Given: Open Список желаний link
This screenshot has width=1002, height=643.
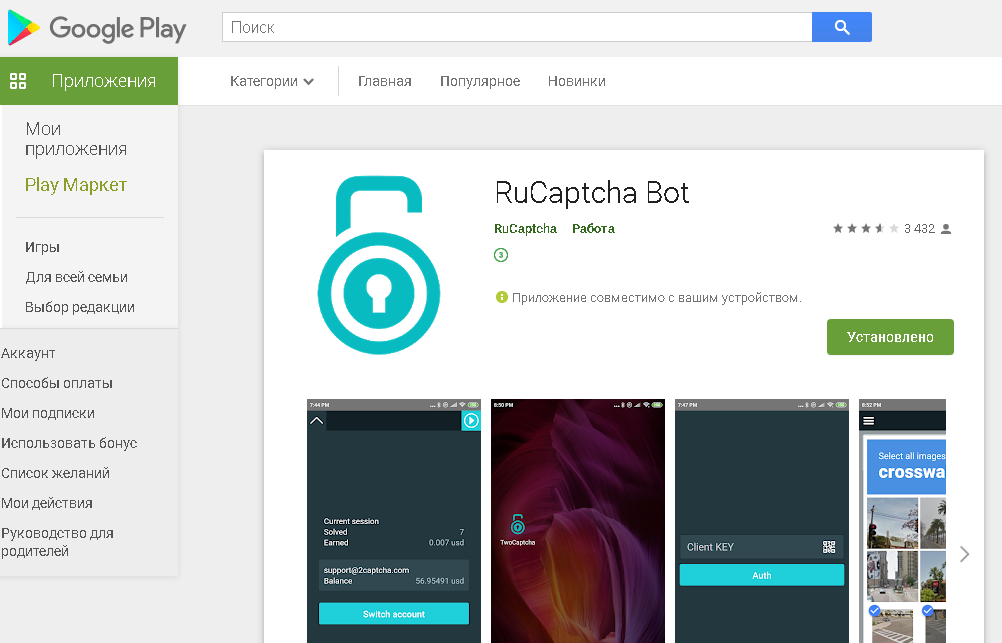Looking at the screenshot, I should 55,473.
